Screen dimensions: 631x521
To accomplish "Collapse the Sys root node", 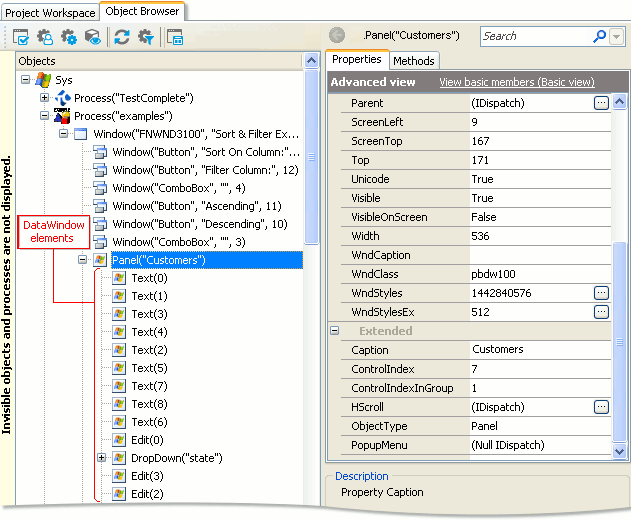I will [x=26, y=80].
